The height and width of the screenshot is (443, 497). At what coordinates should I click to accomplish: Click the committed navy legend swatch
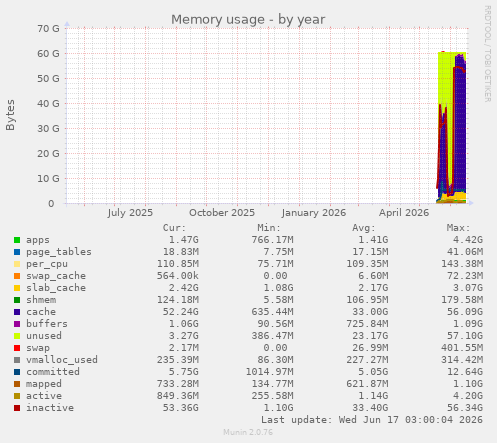click(x=17, y=372)
